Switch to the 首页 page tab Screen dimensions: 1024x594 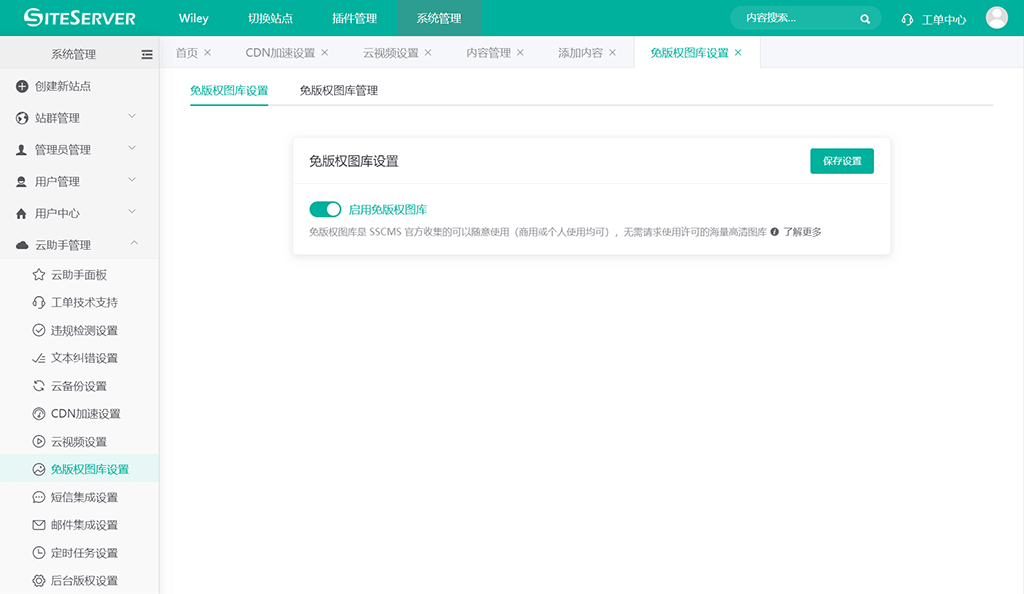pyautogui.click(x=187, y=53)
